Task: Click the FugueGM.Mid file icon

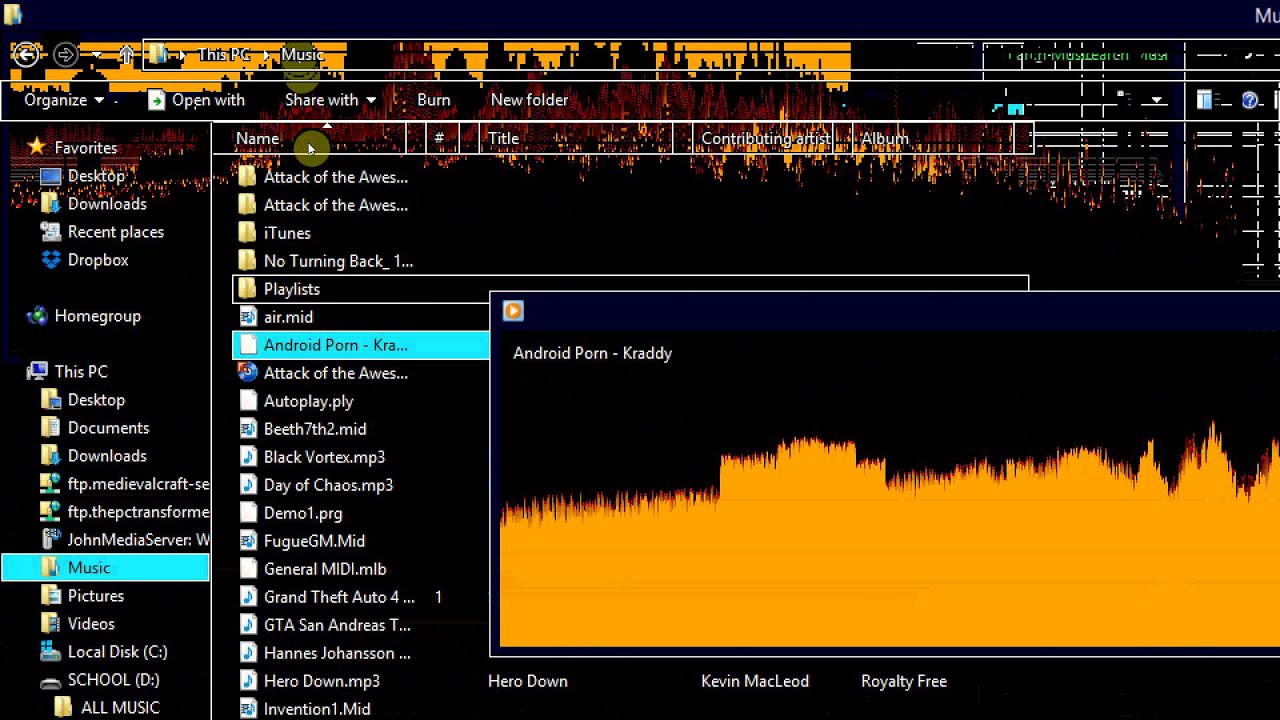Action: pos(248,541)
